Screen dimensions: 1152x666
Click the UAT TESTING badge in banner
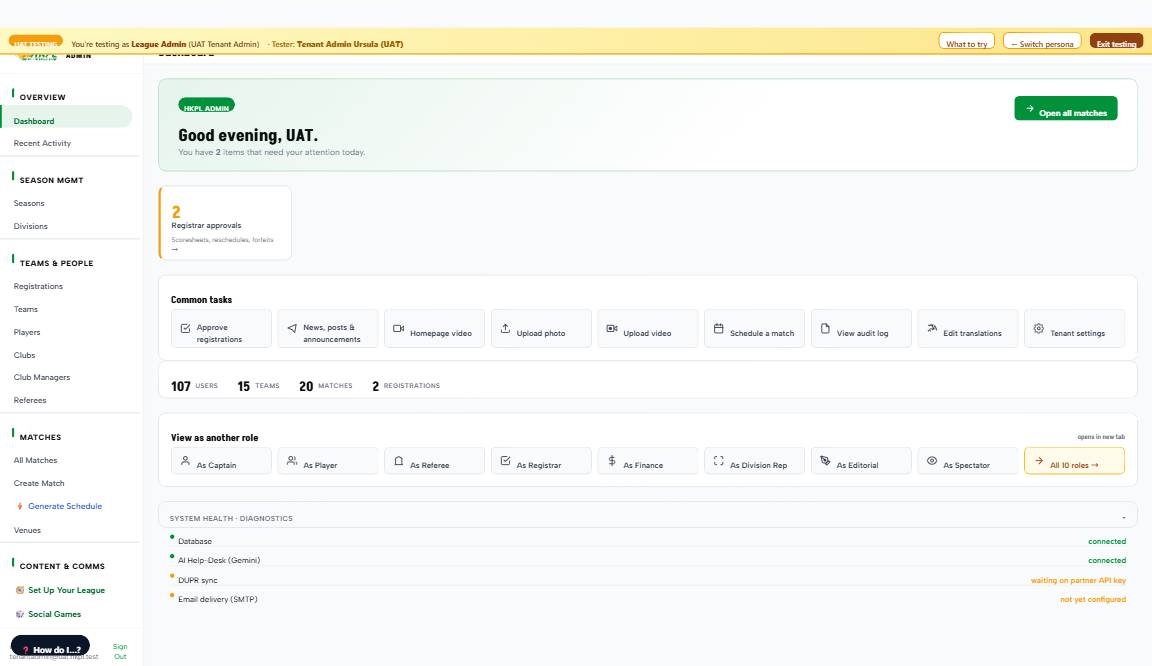(x=35, y=42)
